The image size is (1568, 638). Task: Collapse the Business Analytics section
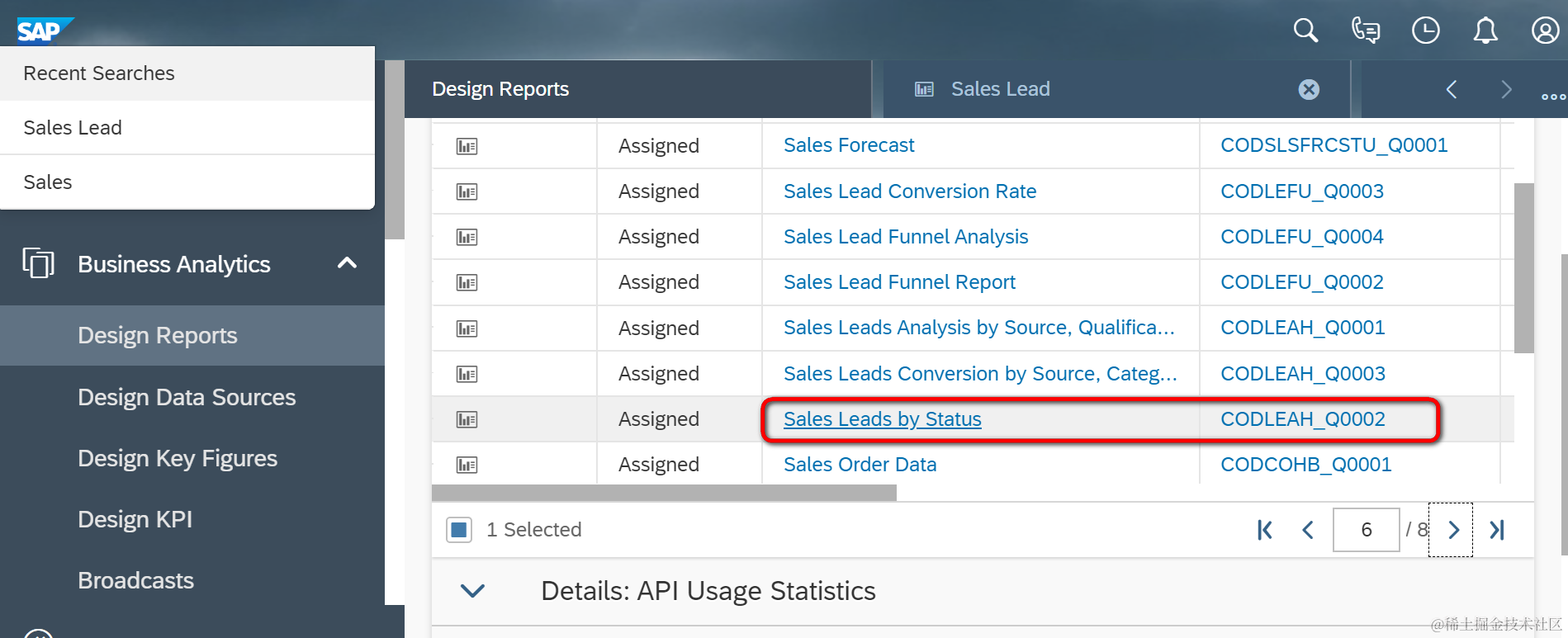click(347, 263)
